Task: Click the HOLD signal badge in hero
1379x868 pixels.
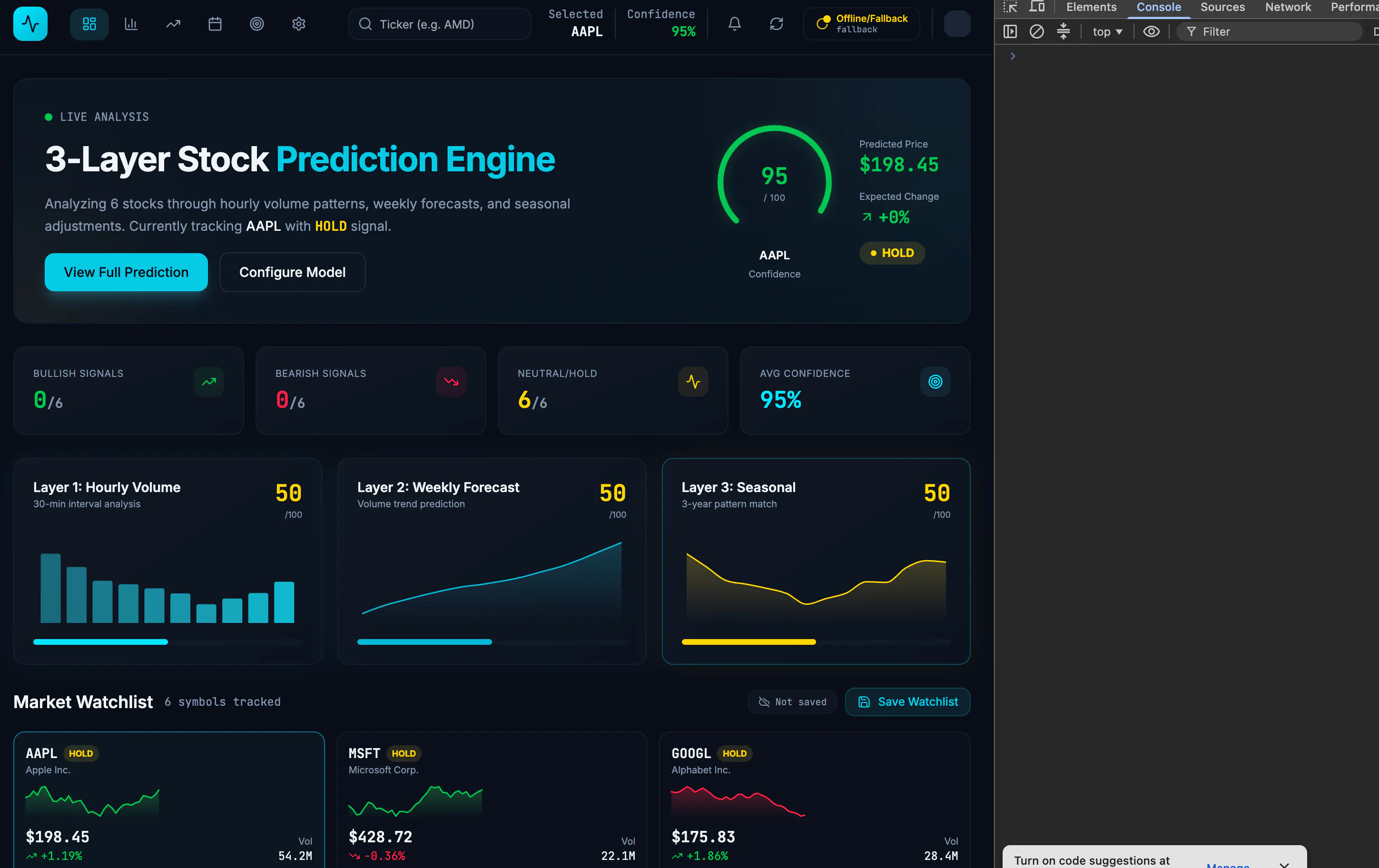Action: point(892,253)
